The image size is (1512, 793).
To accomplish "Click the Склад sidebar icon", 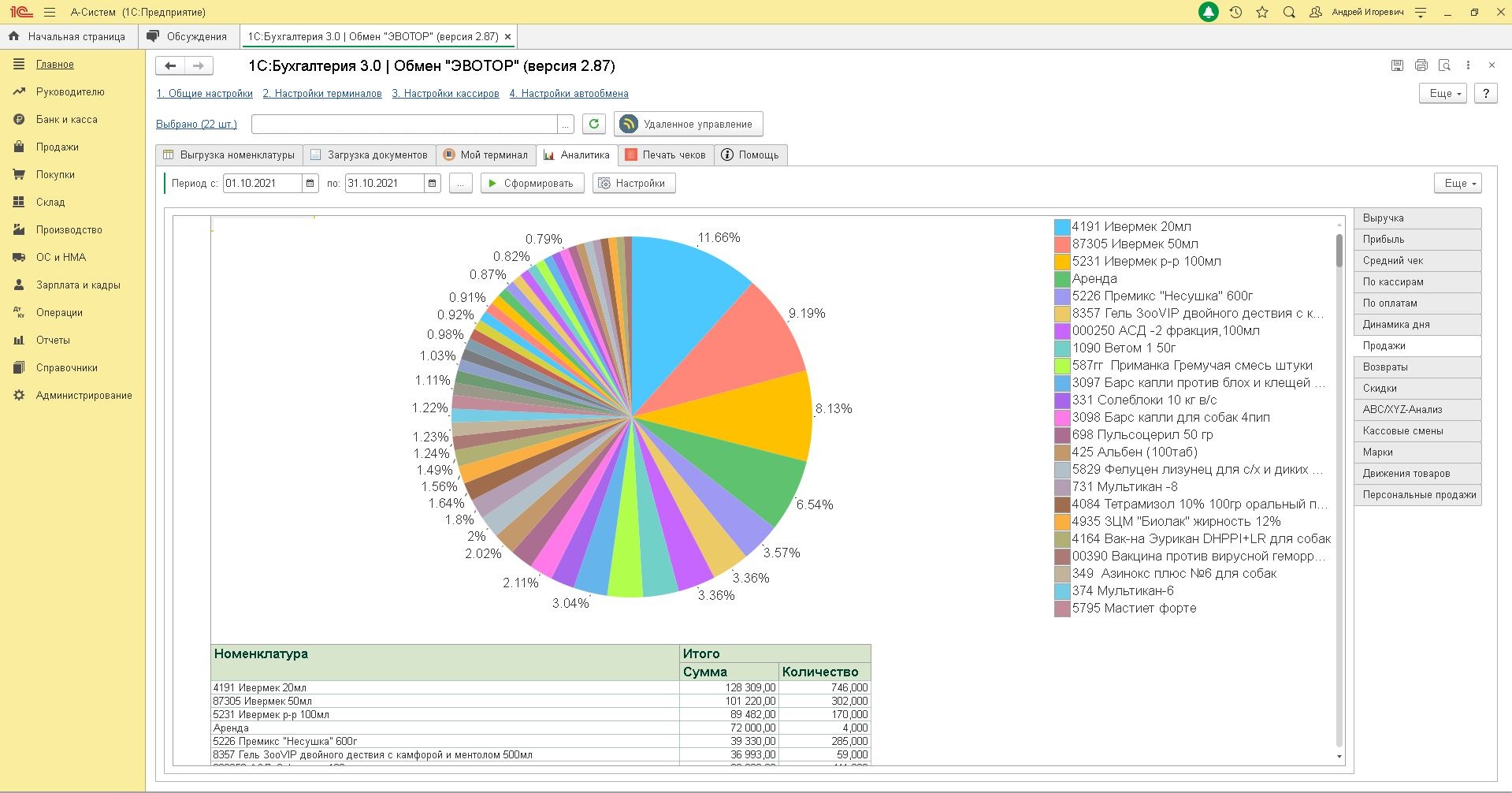I will click(19, 203).
